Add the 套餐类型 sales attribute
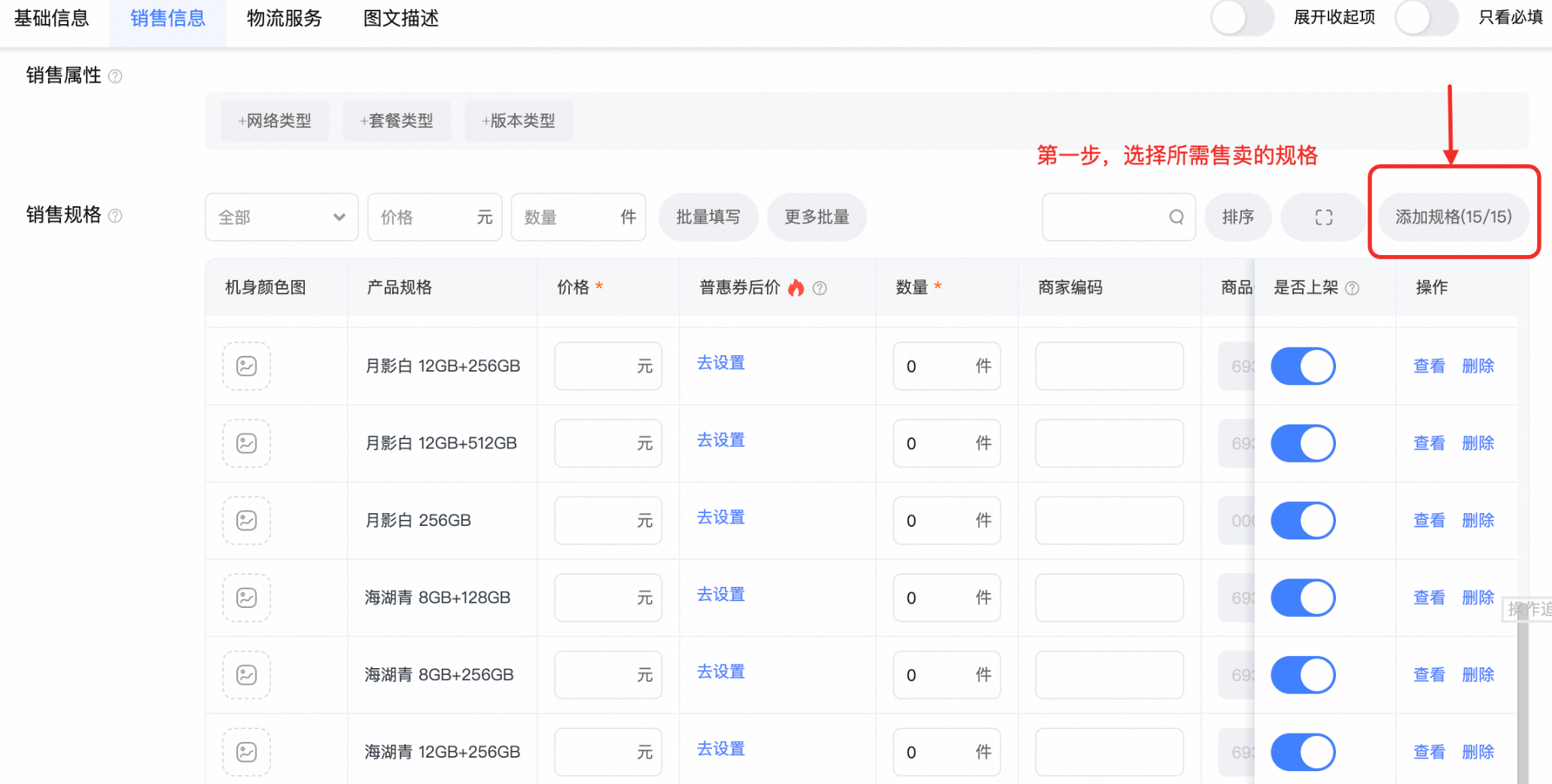This screenshot has height=784, width=1552. tap(397, 121)
